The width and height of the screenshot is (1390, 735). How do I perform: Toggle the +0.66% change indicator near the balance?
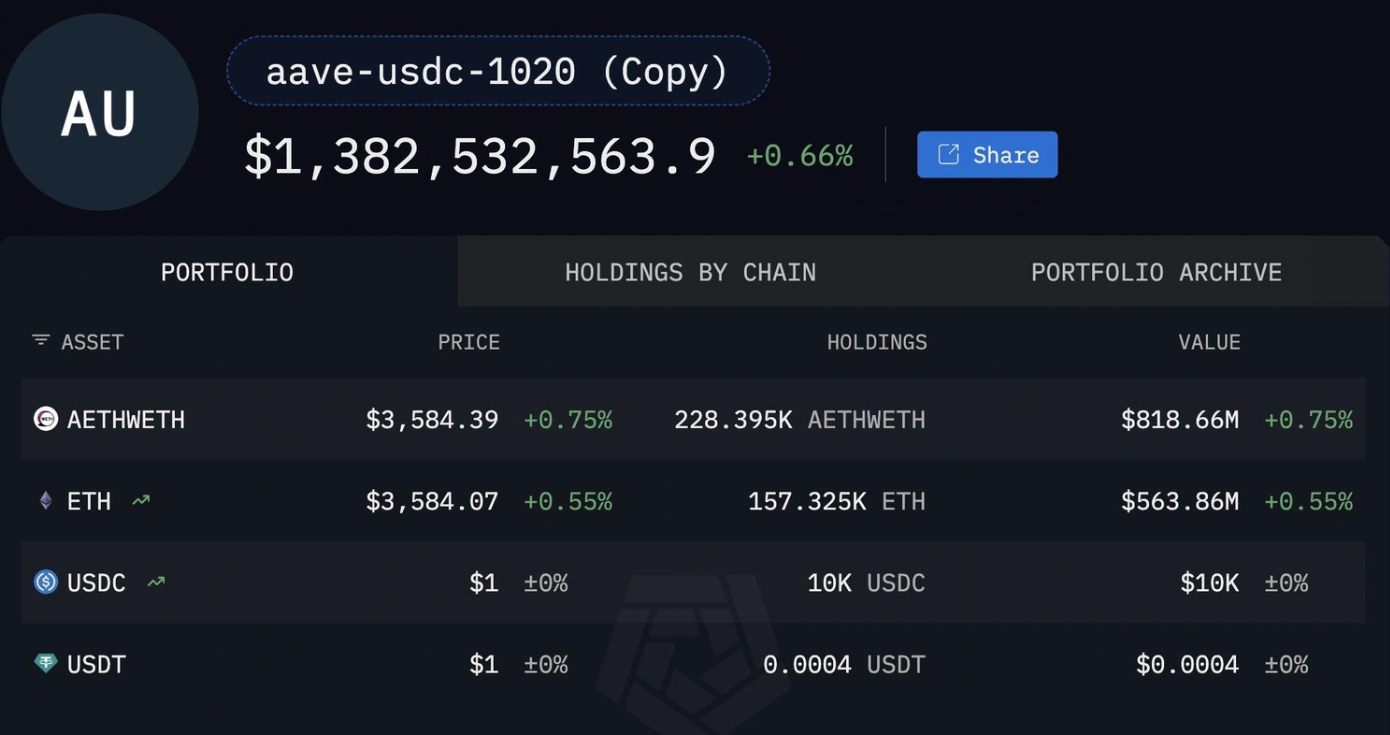point(799,155)
